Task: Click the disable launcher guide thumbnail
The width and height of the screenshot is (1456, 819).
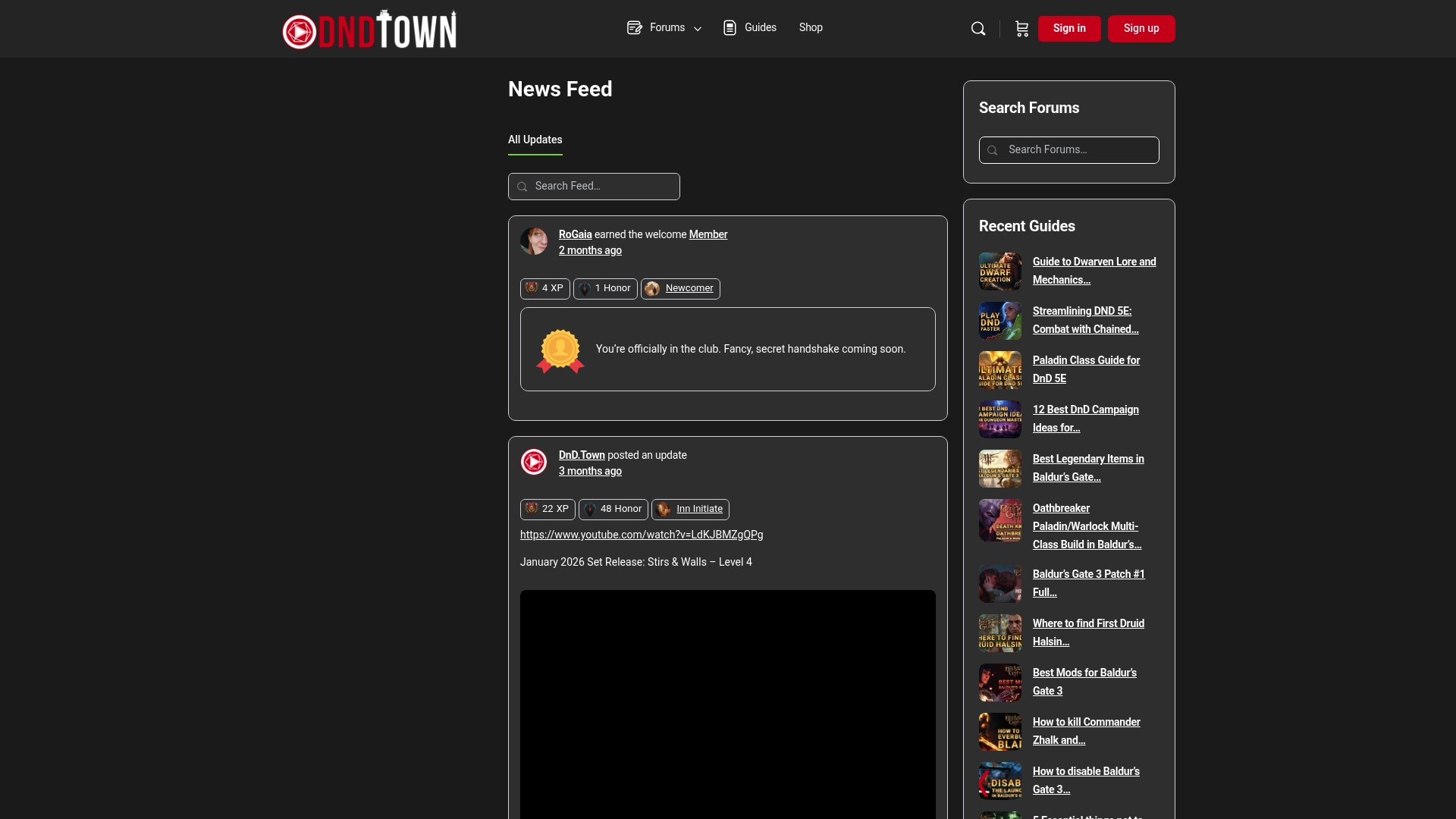Action: (x=1000, y=781)
